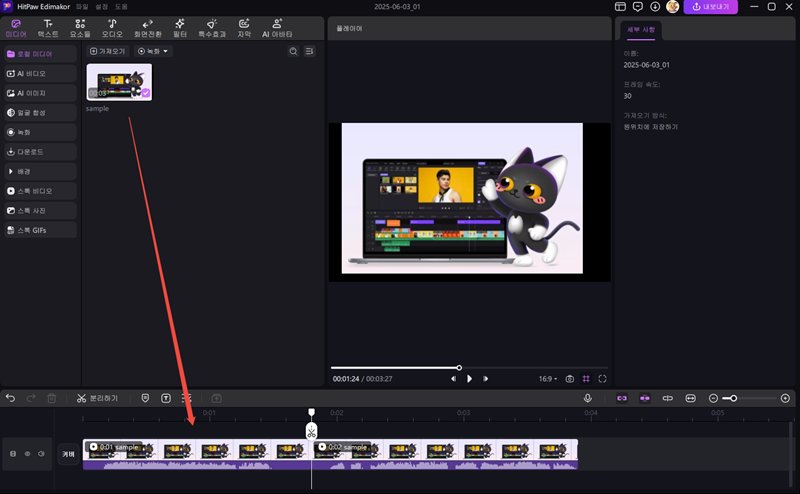Click the delete trash icon

pos(52,398)
